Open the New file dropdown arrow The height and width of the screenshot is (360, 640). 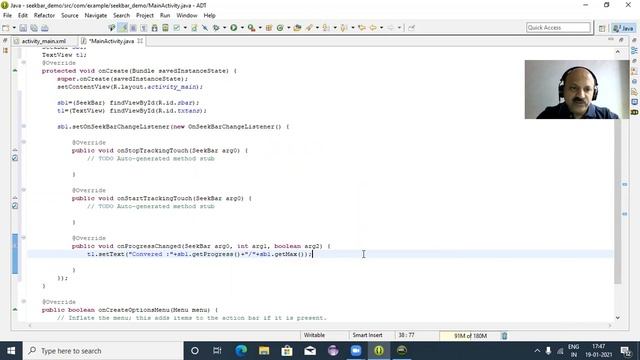[14, 28]
